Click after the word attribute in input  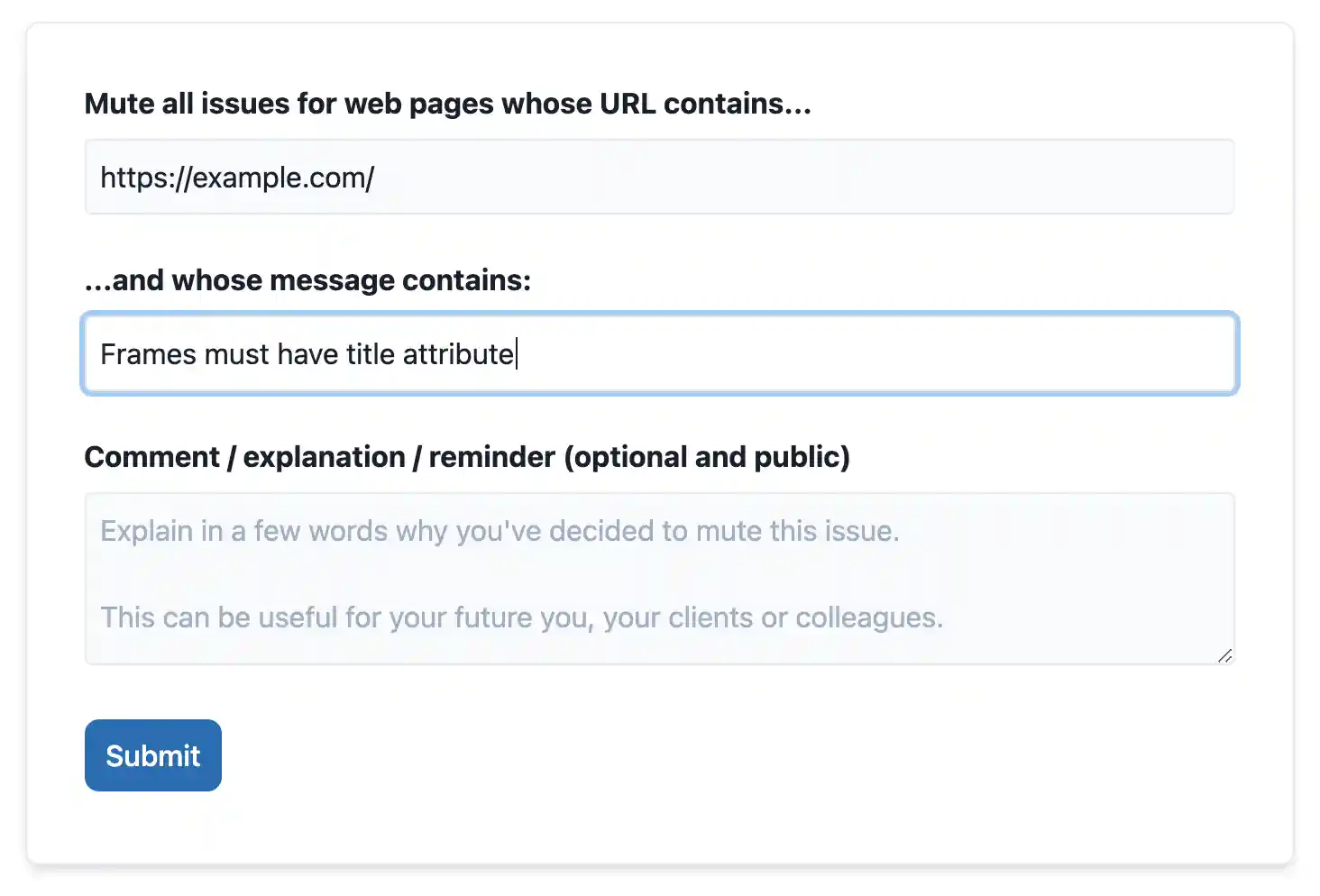pos(517,353)
